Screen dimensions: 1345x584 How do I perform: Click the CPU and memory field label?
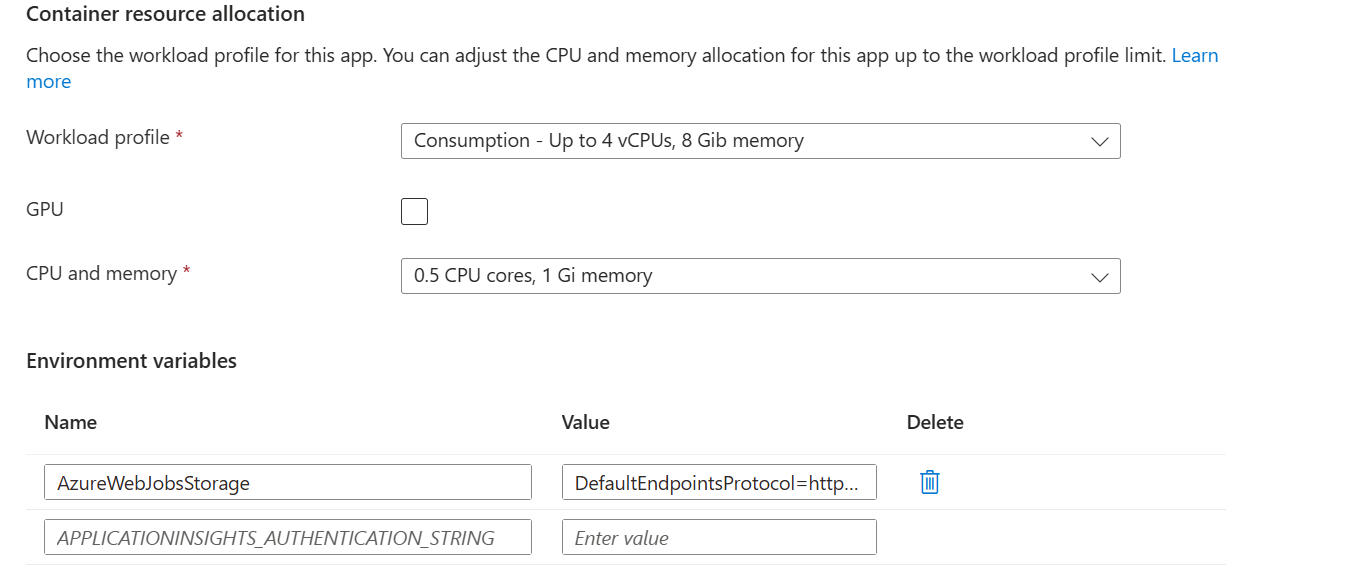(x=101, y=273)
